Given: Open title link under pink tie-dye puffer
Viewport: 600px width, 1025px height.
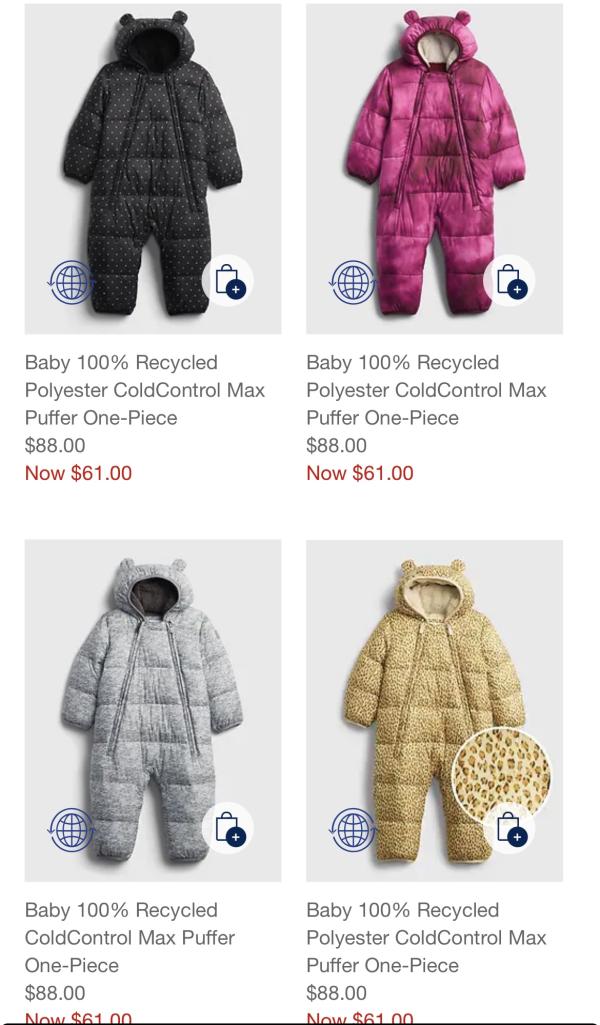Looking at the screenshot, I should pos(427,390).
